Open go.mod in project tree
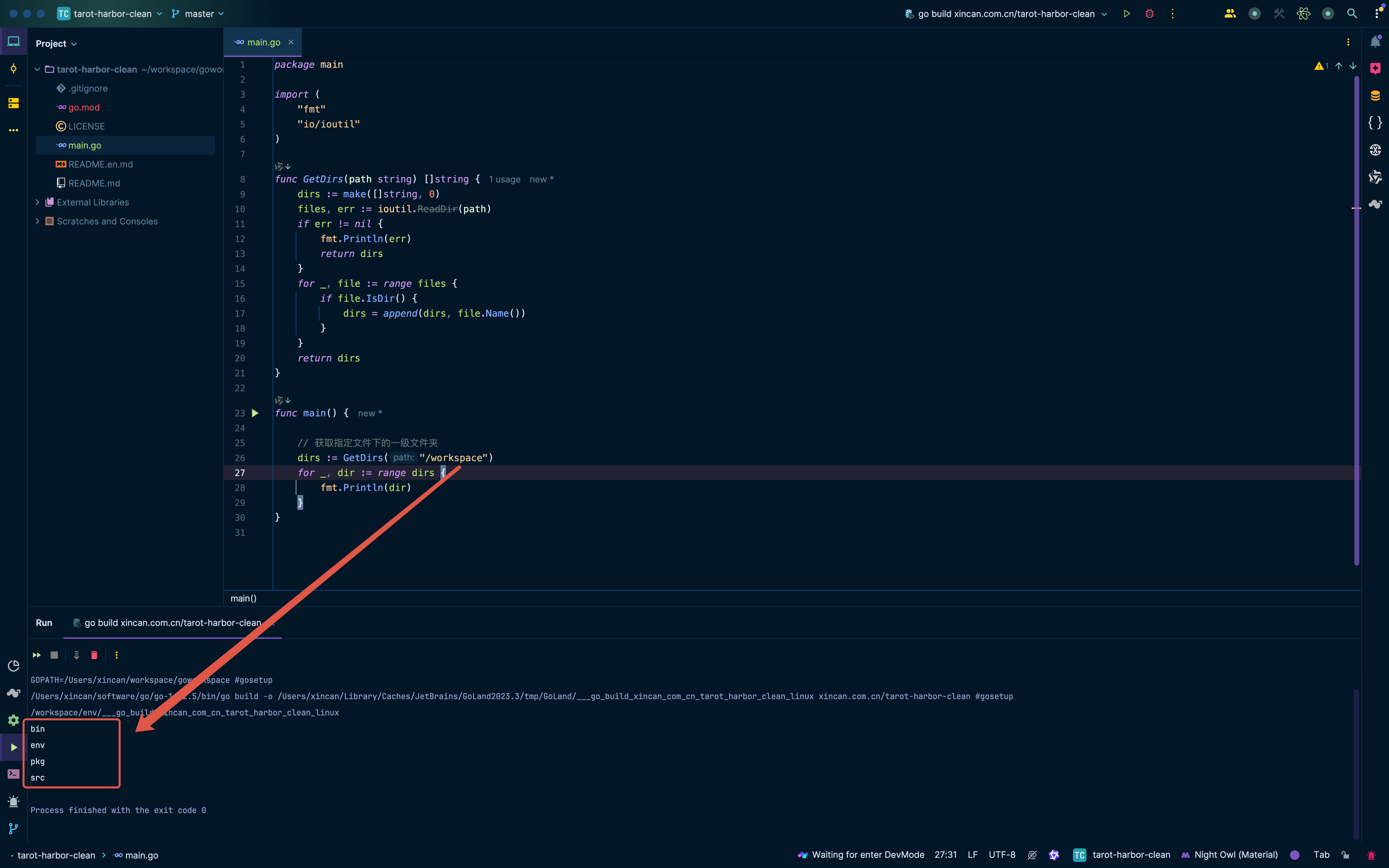 [x=84, y=107]
